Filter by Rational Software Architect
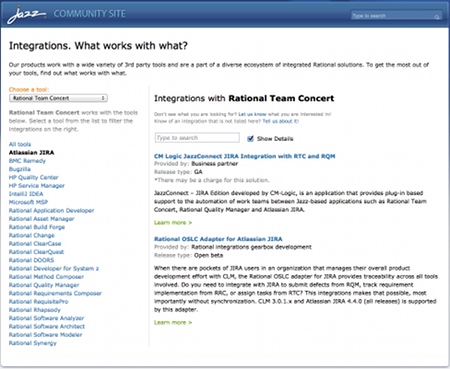 pos(47,326)
